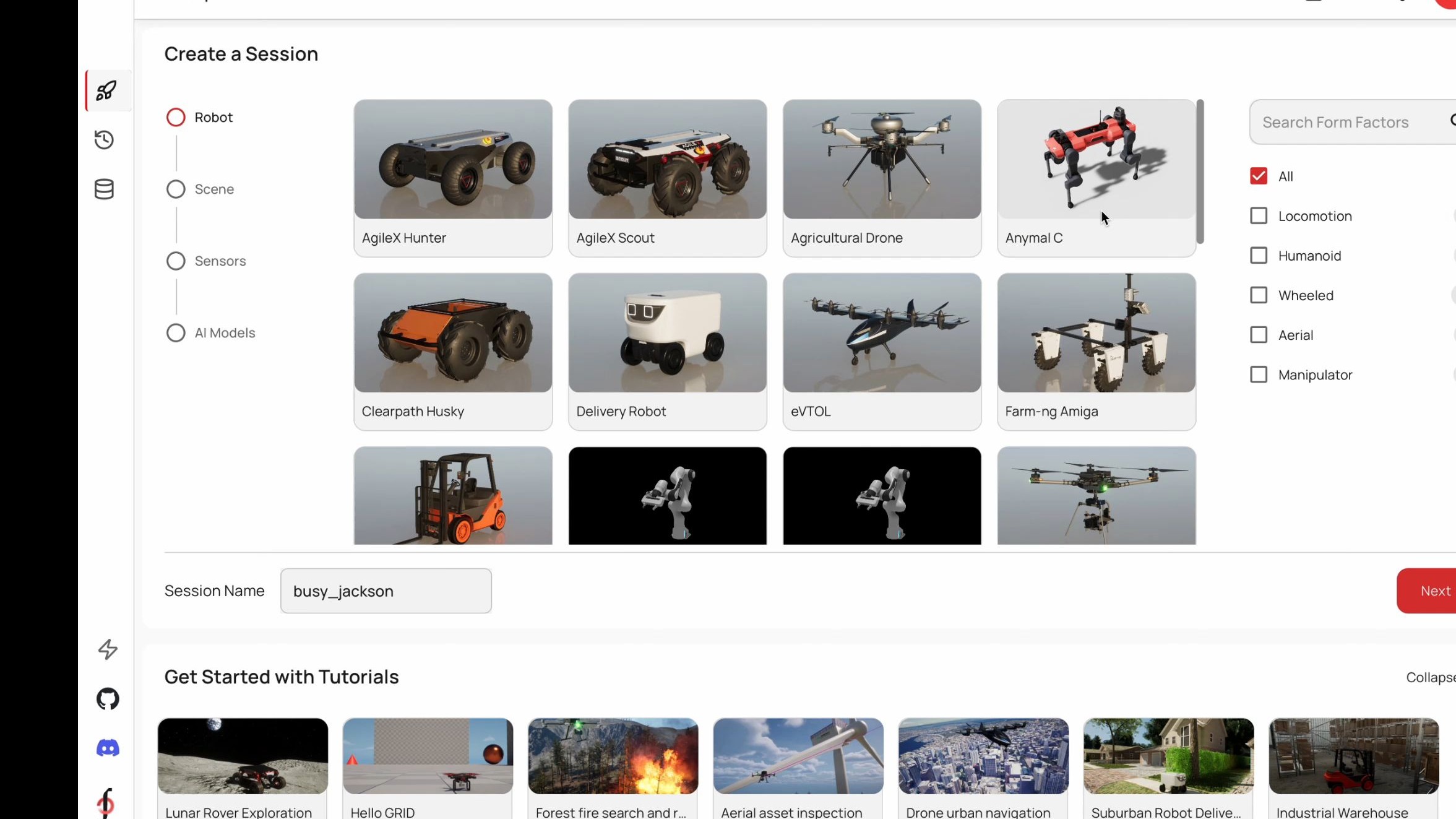Open the Suburban Robot Delivery tutorial
This screenshot has height=819, width=1456.
(1169, 768)
